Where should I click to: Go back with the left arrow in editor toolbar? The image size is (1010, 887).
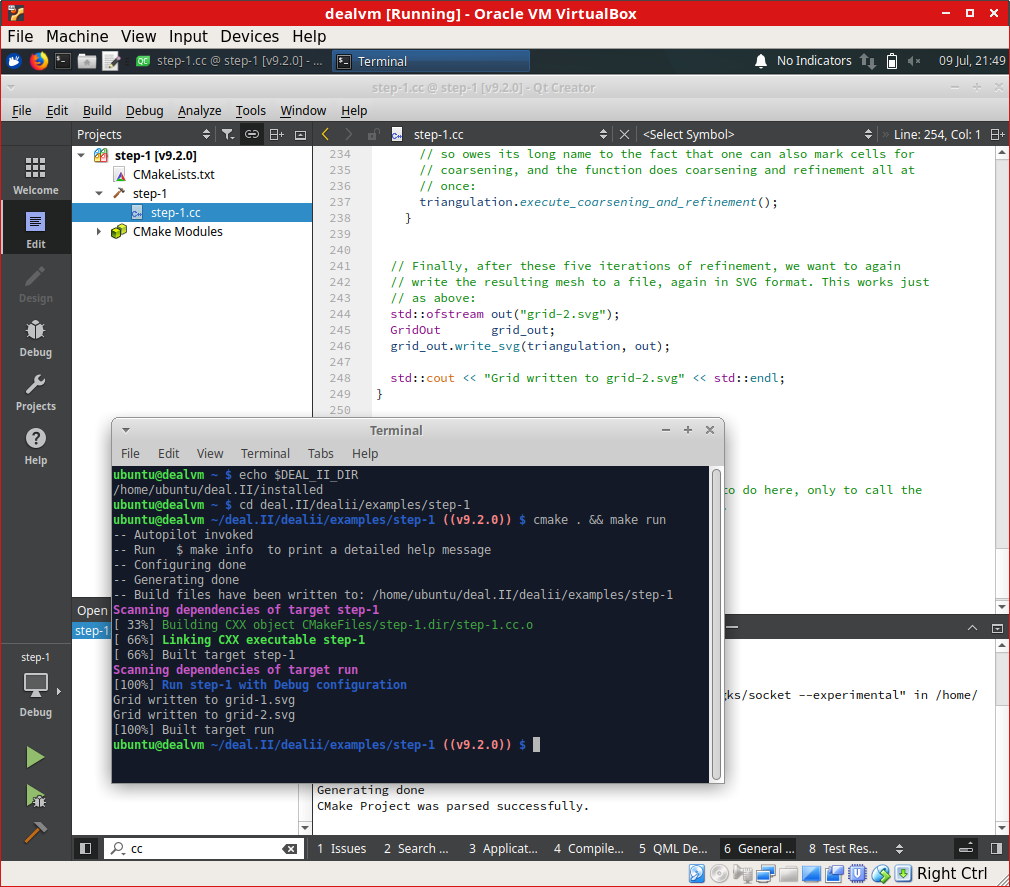(325, 134)
